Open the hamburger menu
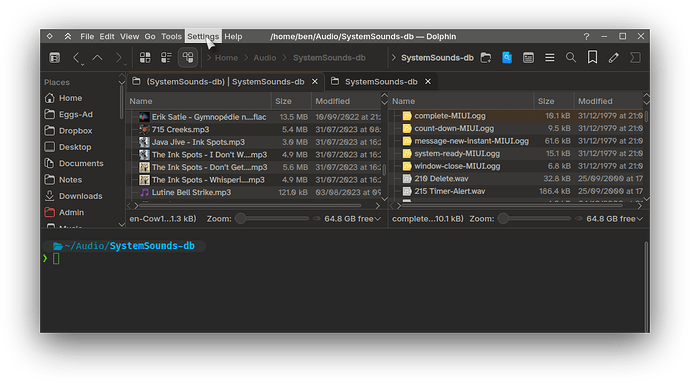 point(550,58)
